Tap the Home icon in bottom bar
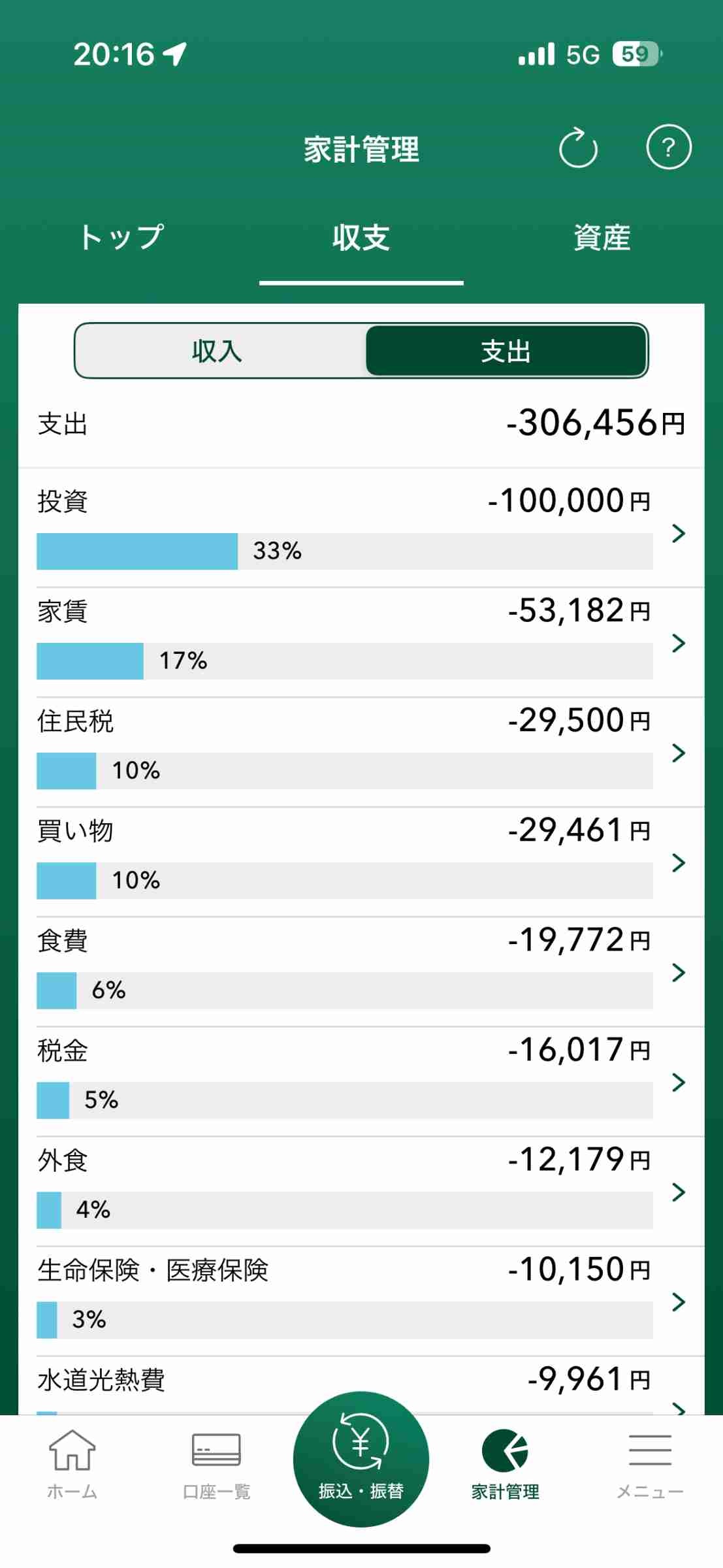The width and height of the screenshot is (723, 1568). [72, 1461]
